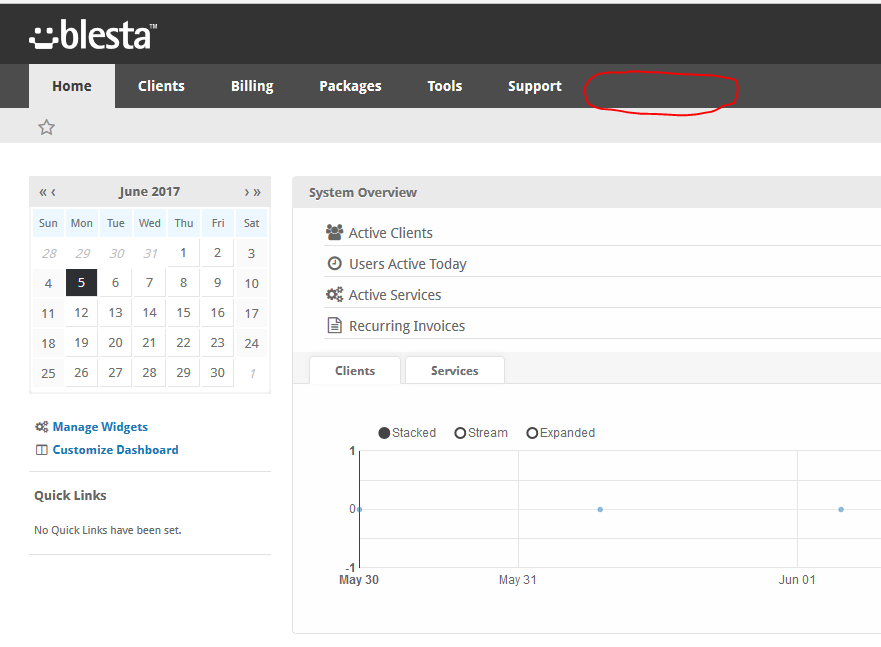Select June 16 in the calendar
The image size is (881, 647).
[x=217, y=312]
